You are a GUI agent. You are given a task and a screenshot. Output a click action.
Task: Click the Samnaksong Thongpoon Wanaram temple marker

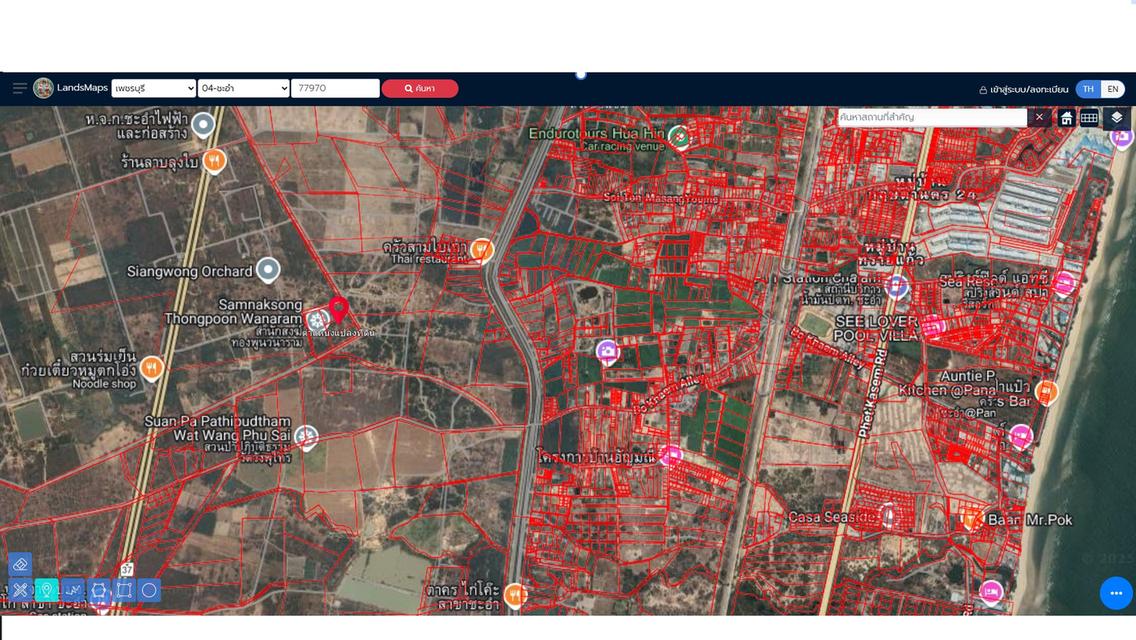(317, 320)
